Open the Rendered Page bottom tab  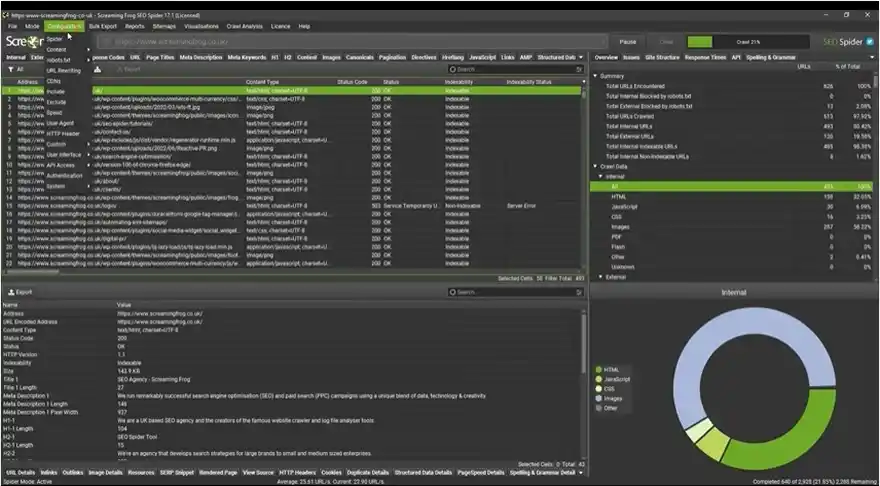218,473
